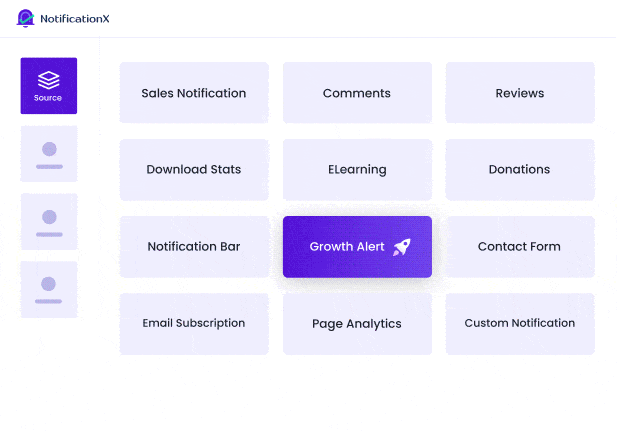Viewport: 617px width, 431px height.
Task: Select the Donations card
Action: (520, 170)
